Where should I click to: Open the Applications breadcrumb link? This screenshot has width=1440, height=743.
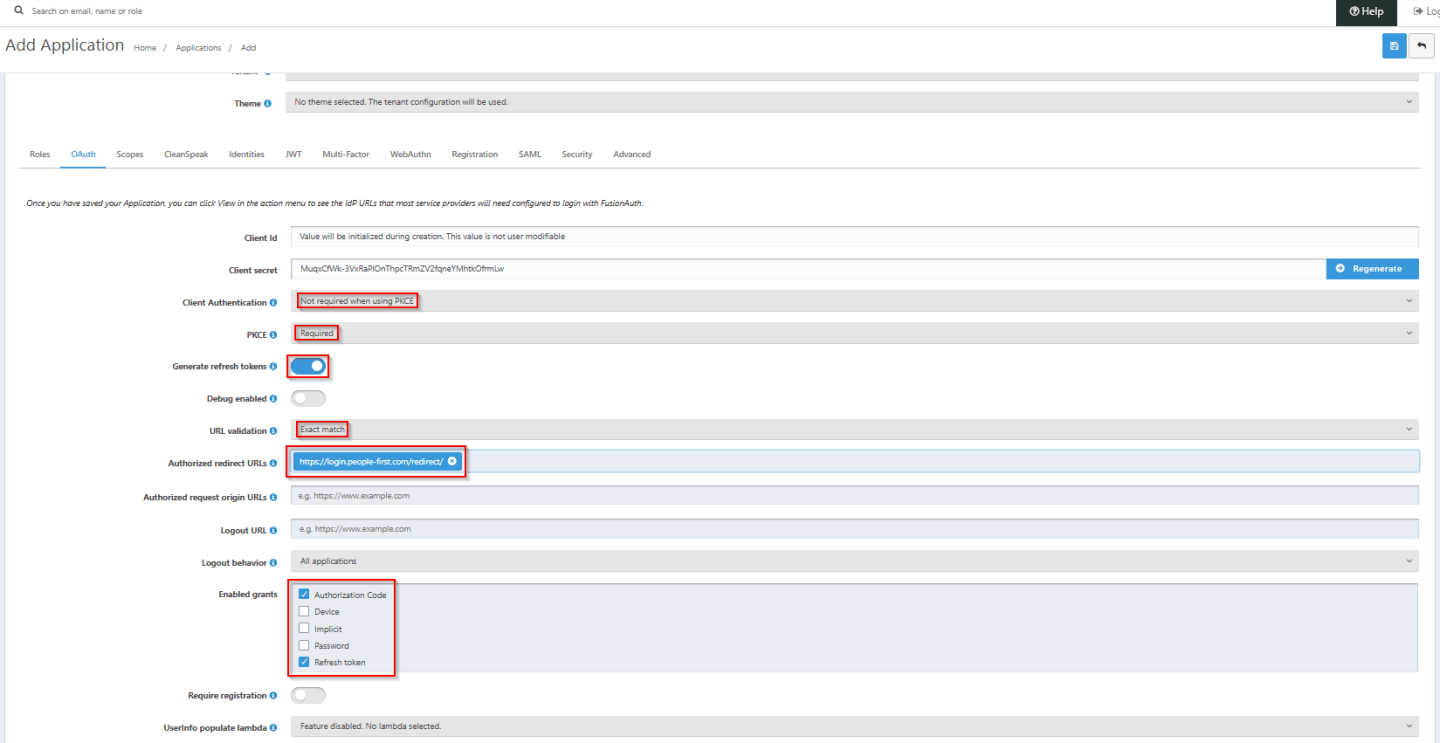pyautogui.click(x=198, y=47)
